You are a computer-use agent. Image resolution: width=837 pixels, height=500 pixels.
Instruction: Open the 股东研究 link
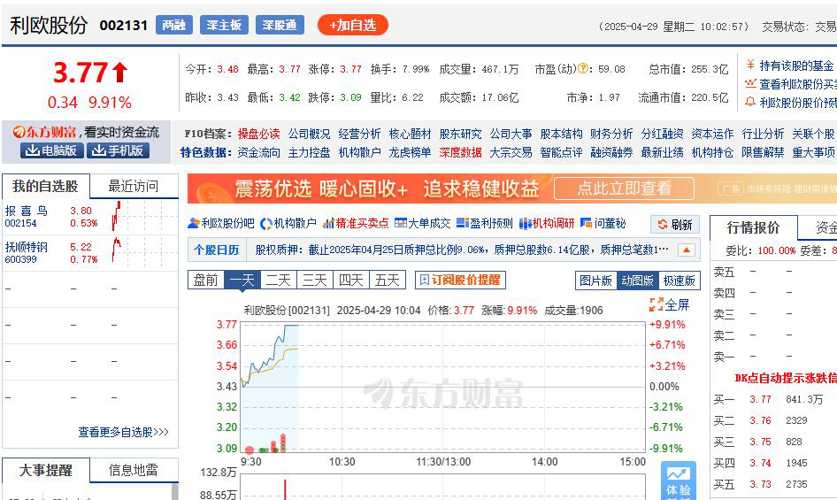pyautogui.click(x=460, y=134)
